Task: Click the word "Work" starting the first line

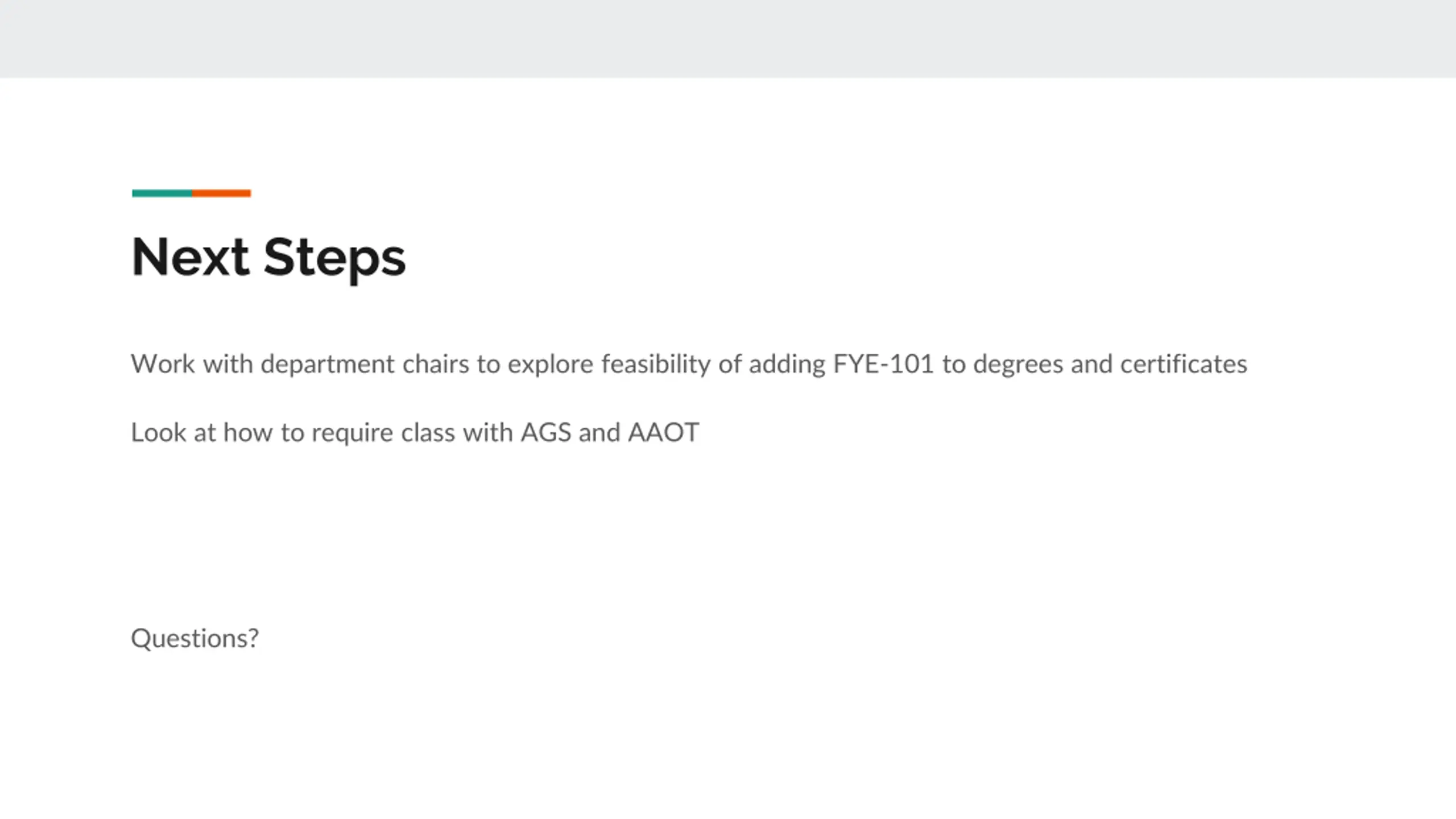Action: pos(163,364)
